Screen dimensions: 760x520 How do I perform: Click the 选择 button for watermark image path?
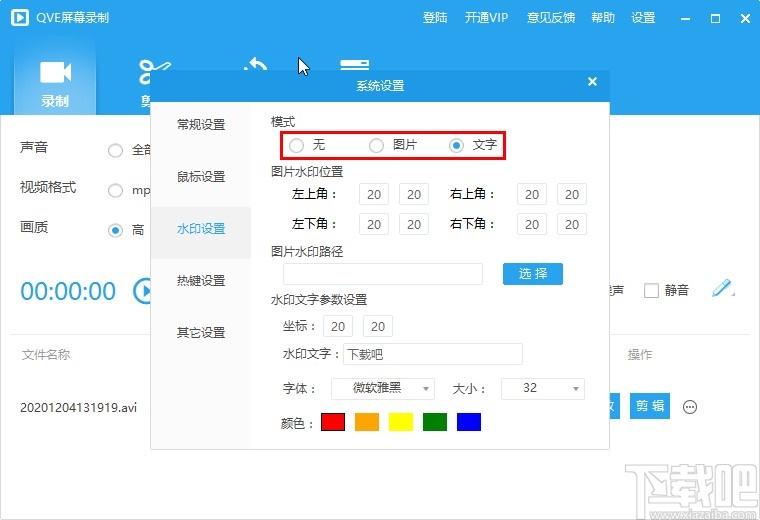tap(533, 274)
